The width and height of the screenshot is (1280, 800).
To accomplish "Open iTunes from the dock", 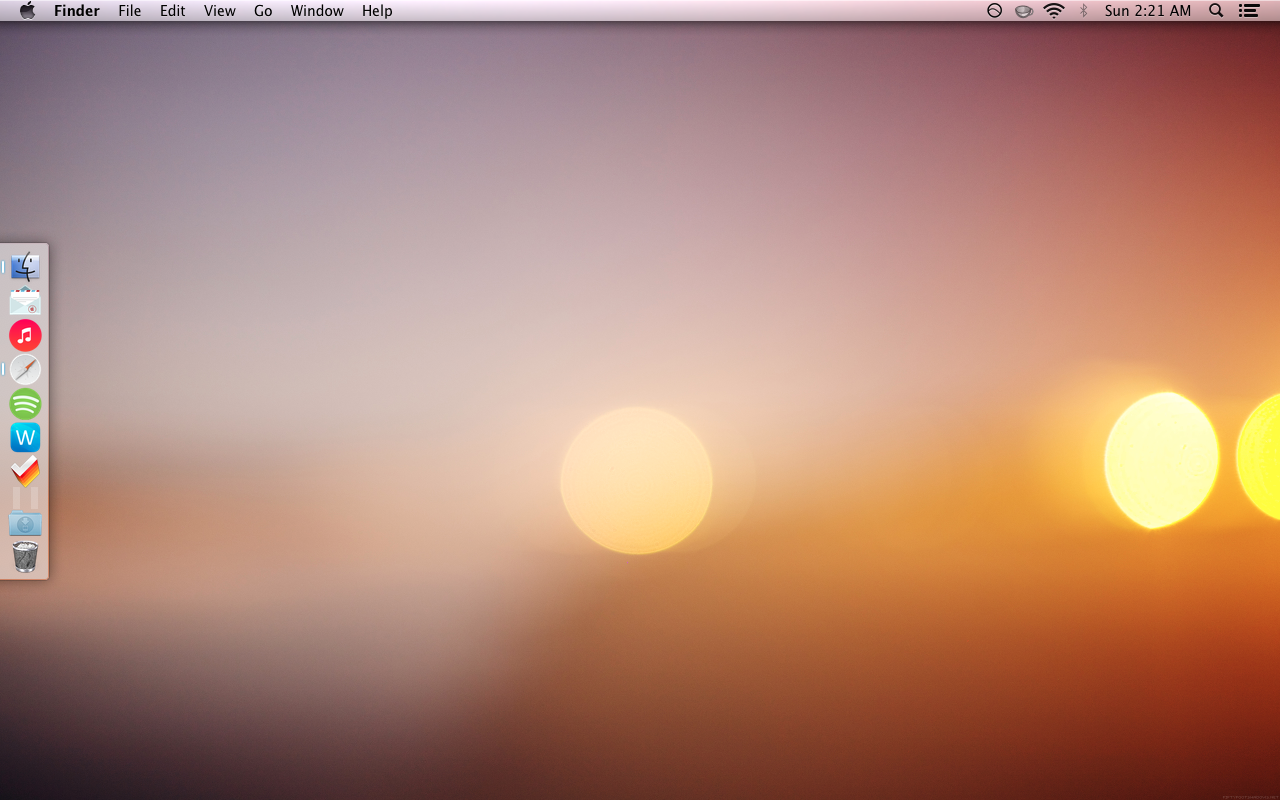I will coord(25,335).
